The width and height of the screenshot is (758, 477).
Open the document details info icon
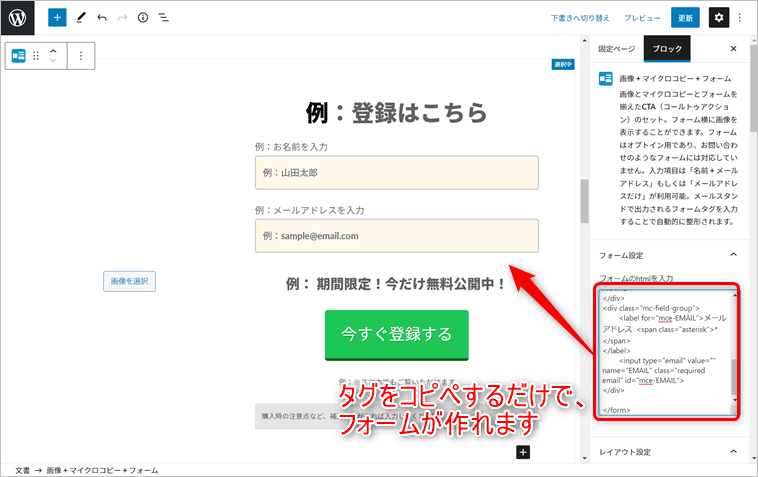pyautogui.click(x=143, y=18)
